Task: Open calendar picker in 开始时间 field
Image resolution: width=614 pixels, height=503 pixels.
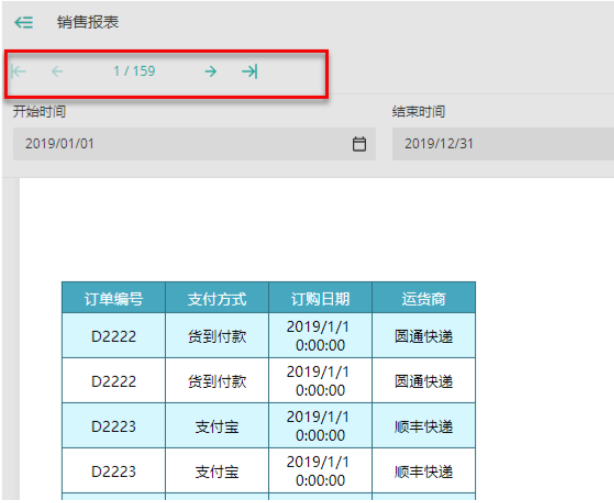Action: tap(359, 144)
